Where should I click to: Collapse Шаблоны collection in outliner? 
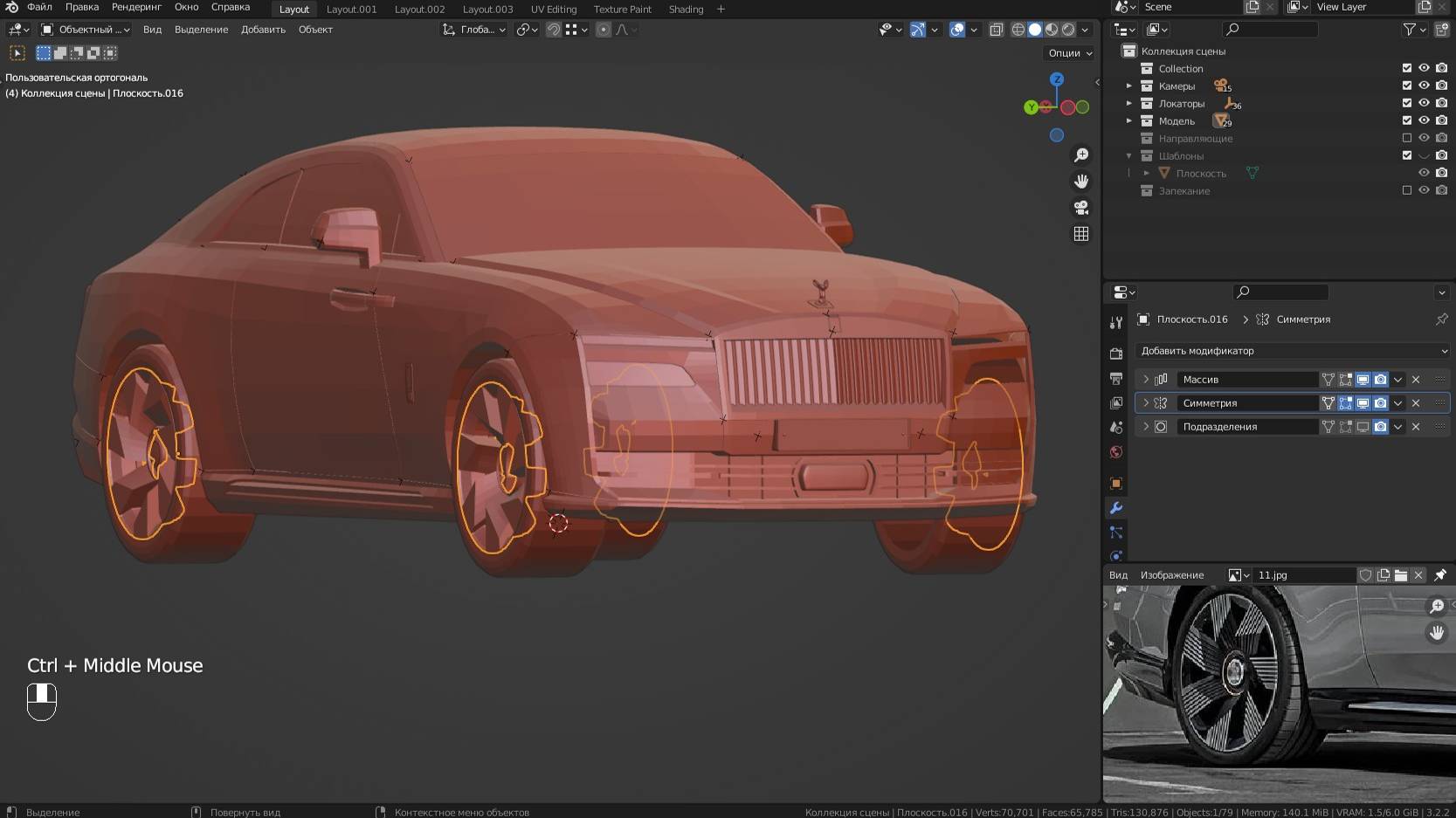(x=1128, y=155)
